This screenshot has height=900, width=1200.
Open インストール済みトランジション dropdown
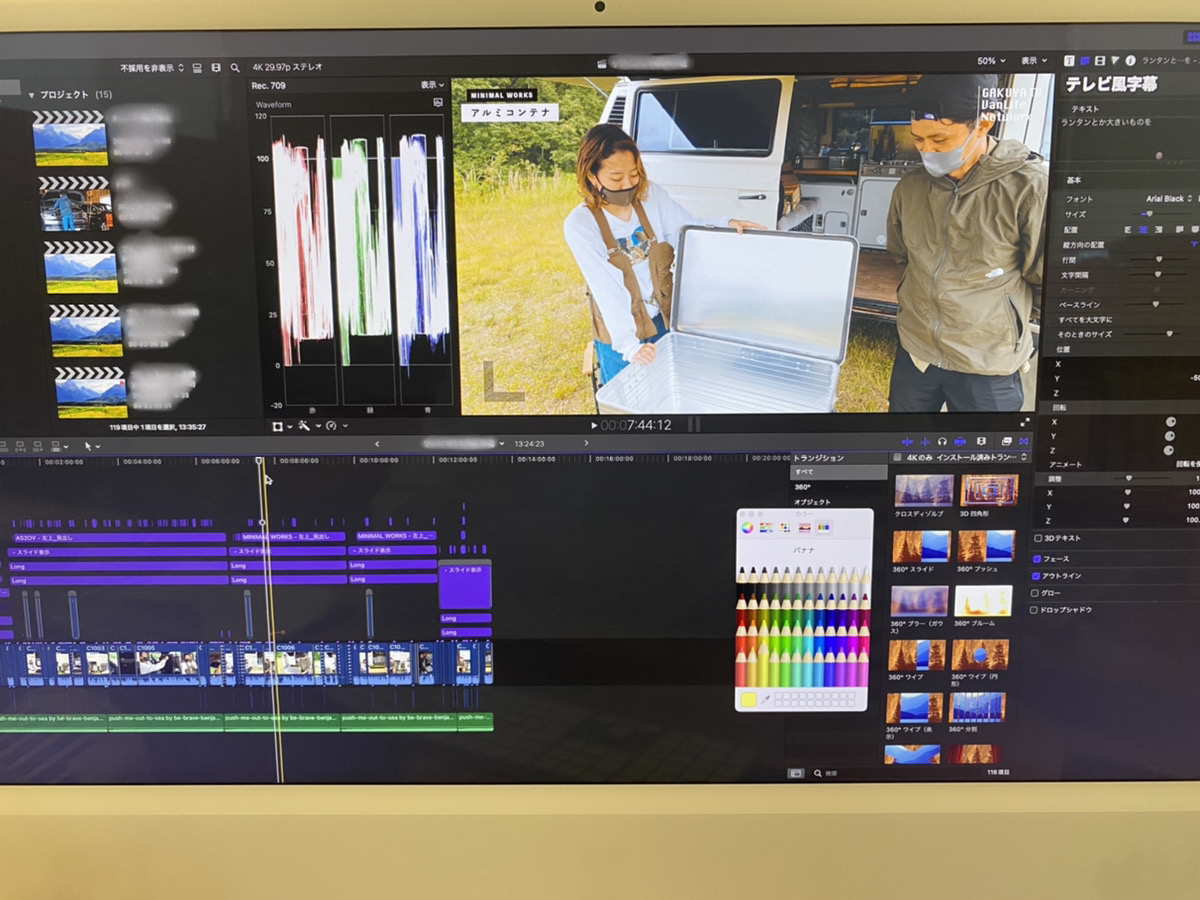983,457
